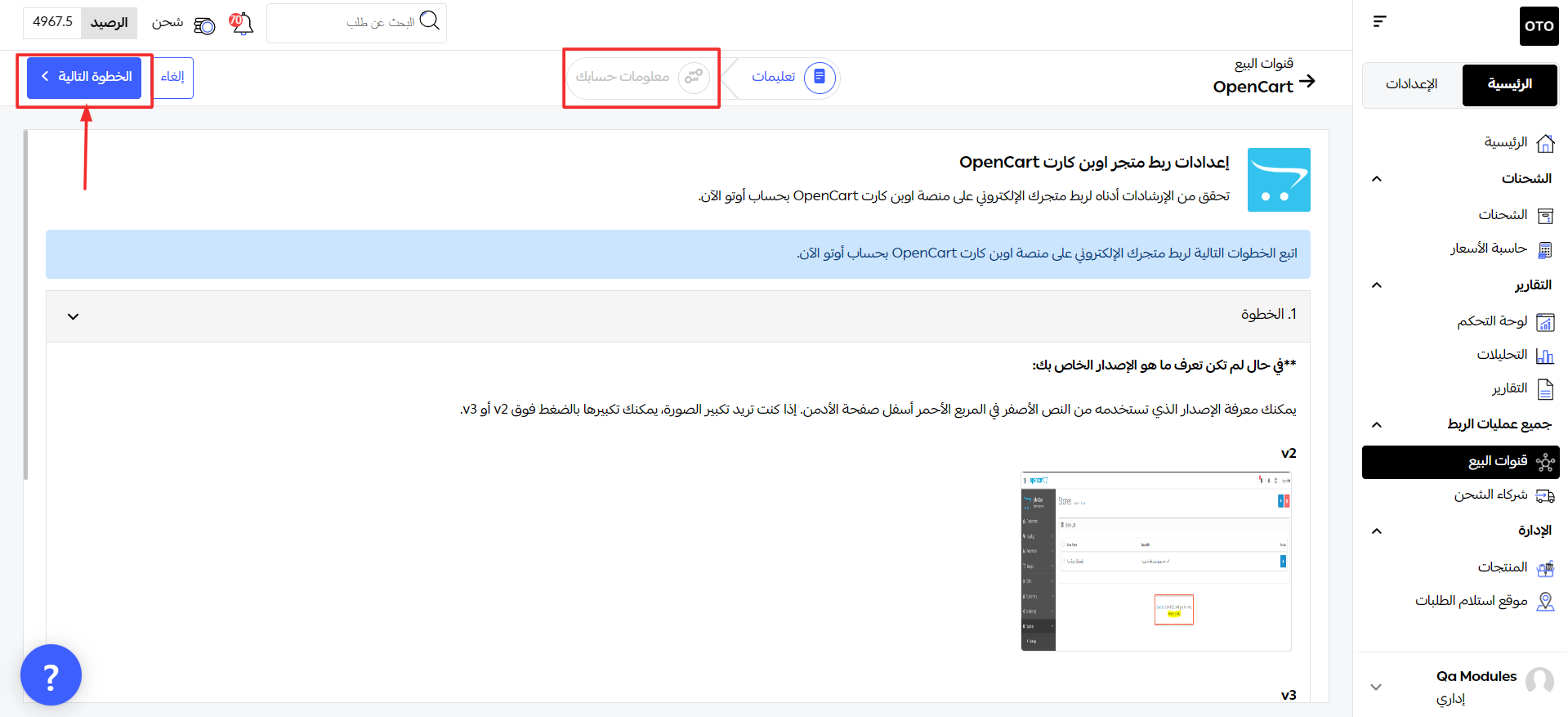Expand the Qa Modules user menu chevron
The height and width of the screenshot is (717, 1568).
(1376, 688)
